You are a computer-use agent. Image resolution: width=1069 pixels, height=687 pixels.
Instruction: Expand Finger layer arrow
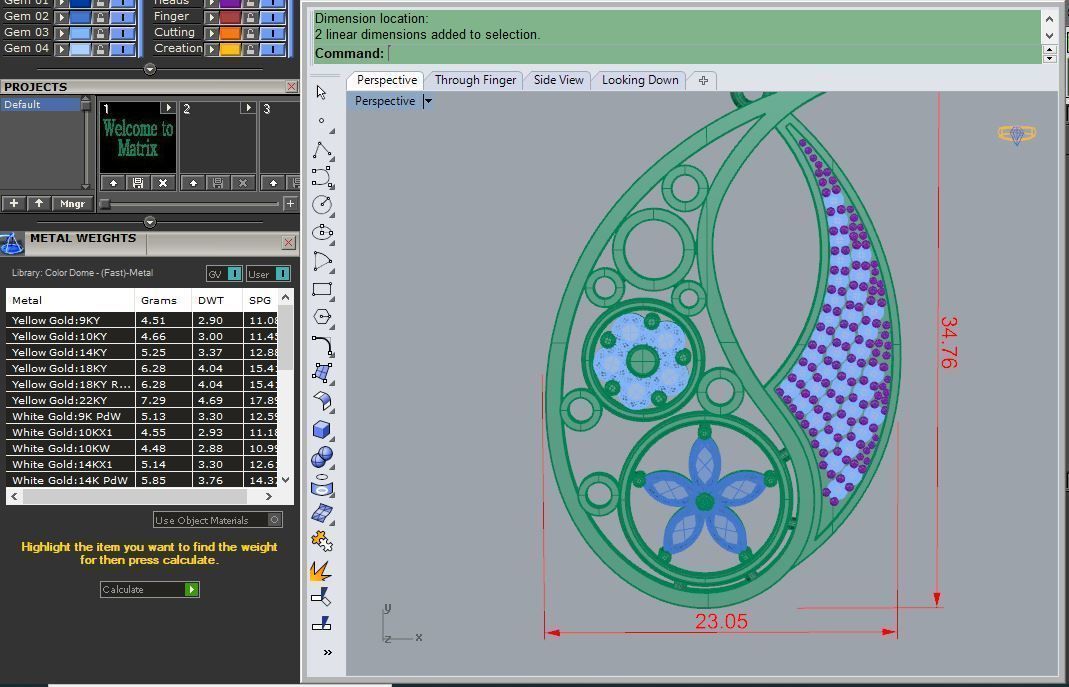[211, 16]
